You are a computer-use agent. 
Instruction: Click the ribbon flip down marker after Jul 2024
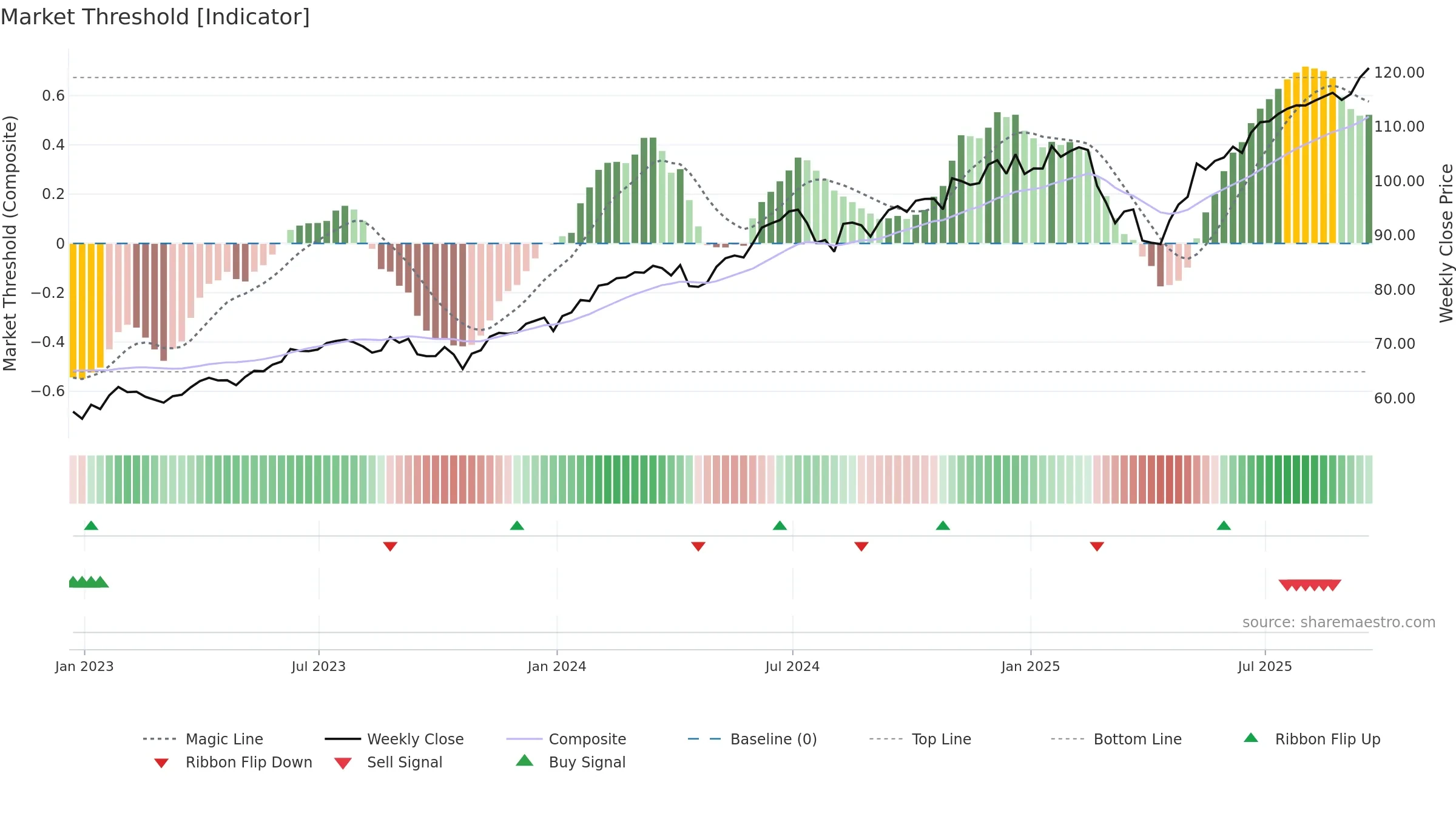pyautogui.click(x=861, y=547)
